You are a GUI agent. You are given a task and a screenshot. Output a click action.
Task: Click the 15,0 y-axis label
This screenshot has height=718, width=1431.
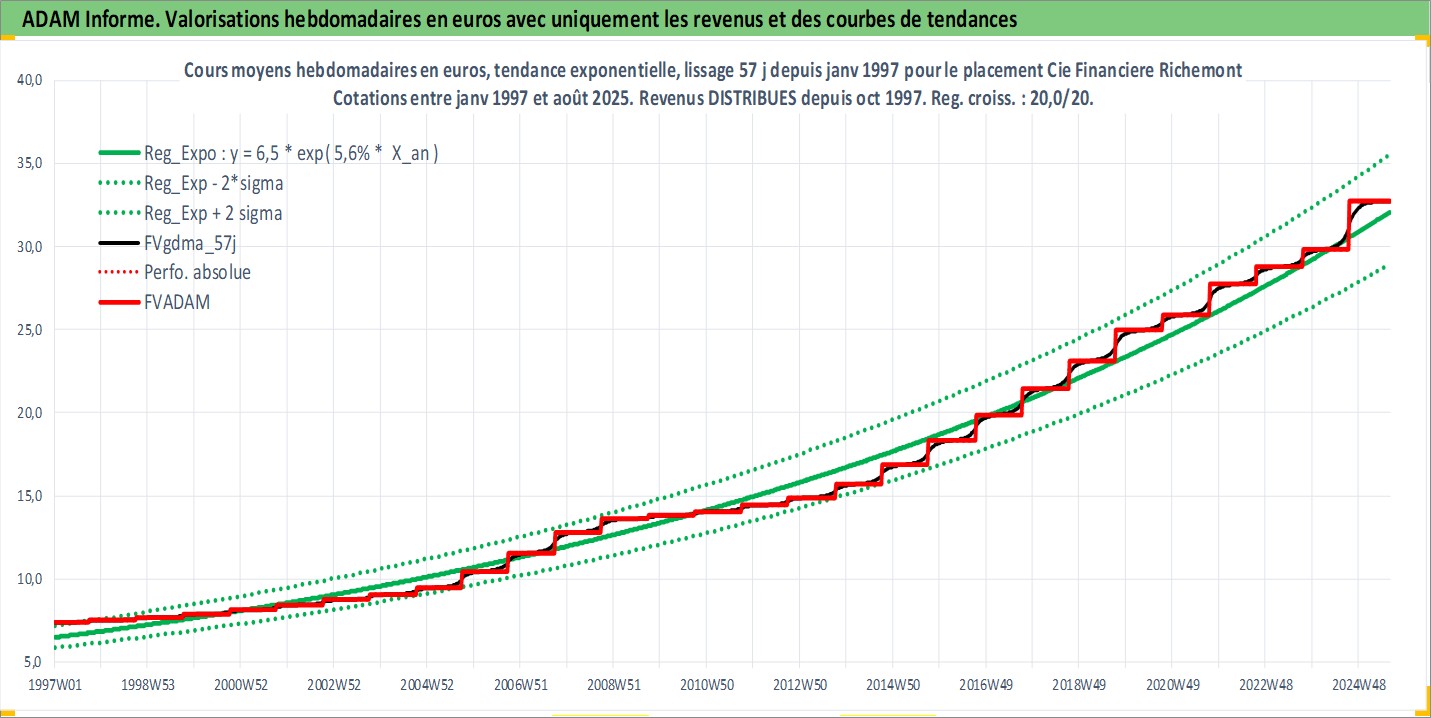pos(28,496)
